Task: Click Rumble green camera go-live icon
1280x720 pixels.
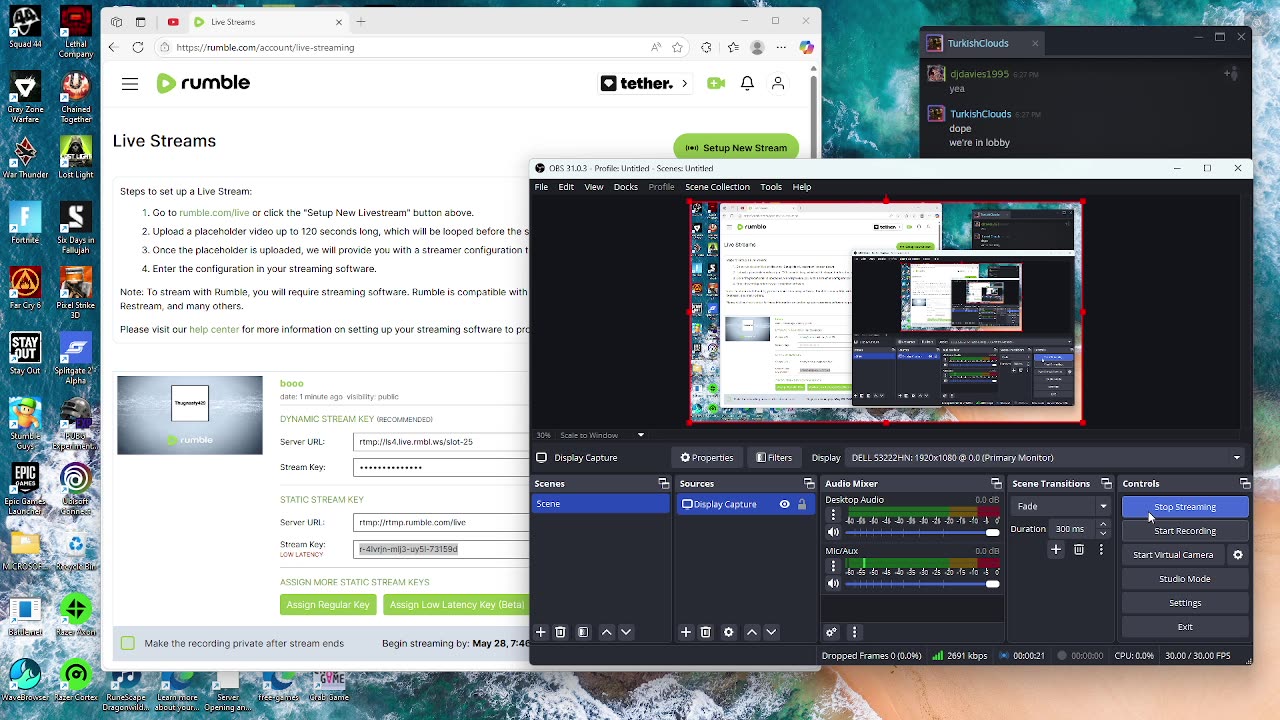Action: tap(716, 83)
